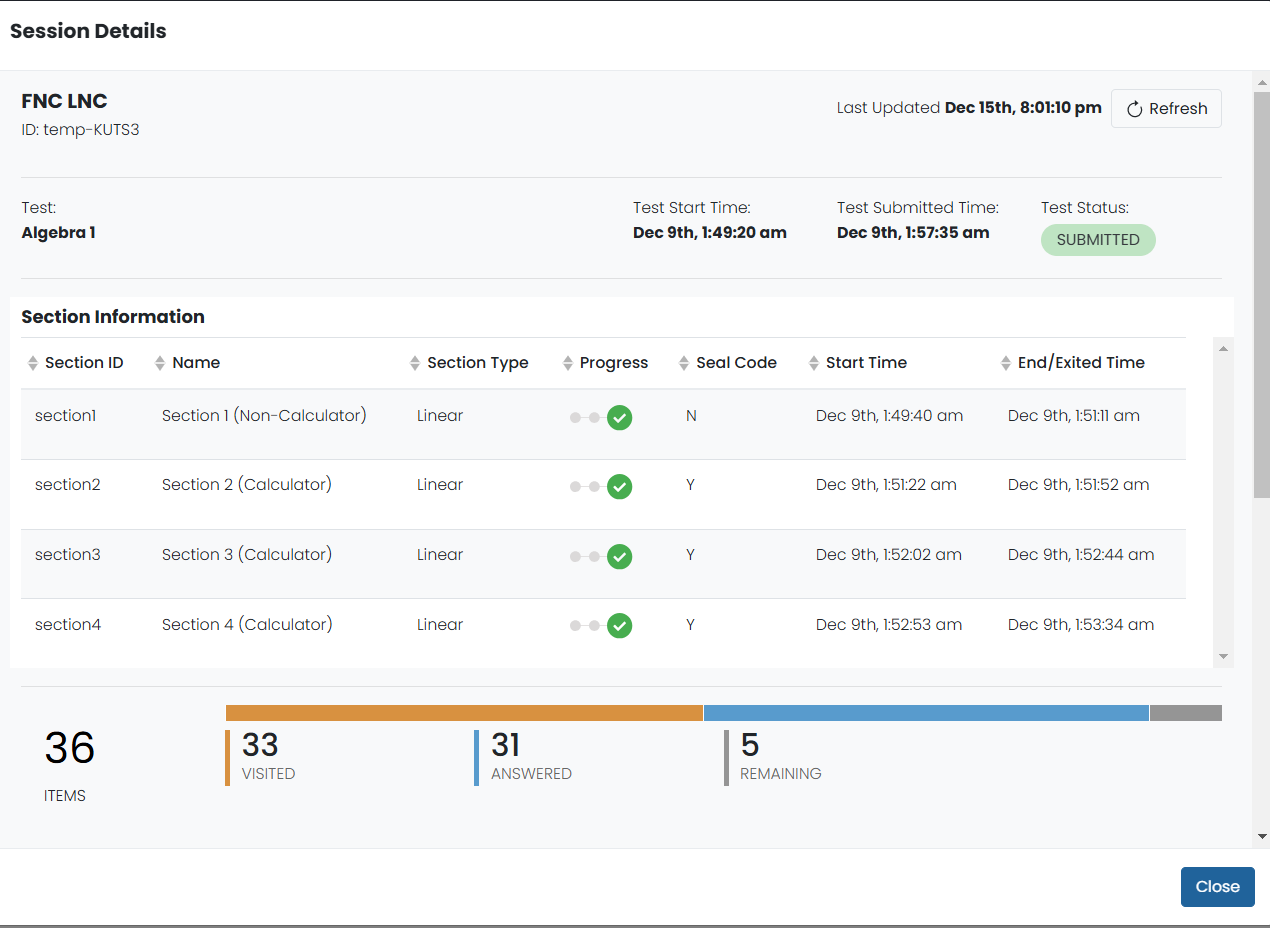Viewport: 1270px width, 928px height.
Task: Click section2 green completion checkmark
Action: [620, 487]
